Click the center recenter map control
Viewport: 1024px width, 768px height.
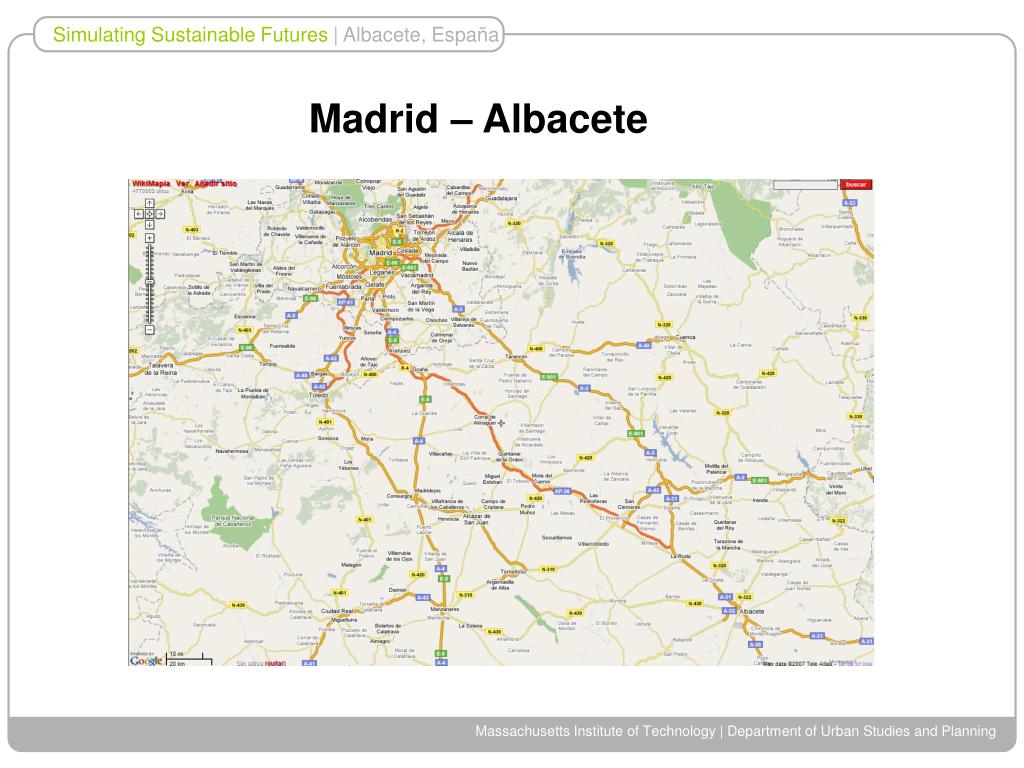149,214
